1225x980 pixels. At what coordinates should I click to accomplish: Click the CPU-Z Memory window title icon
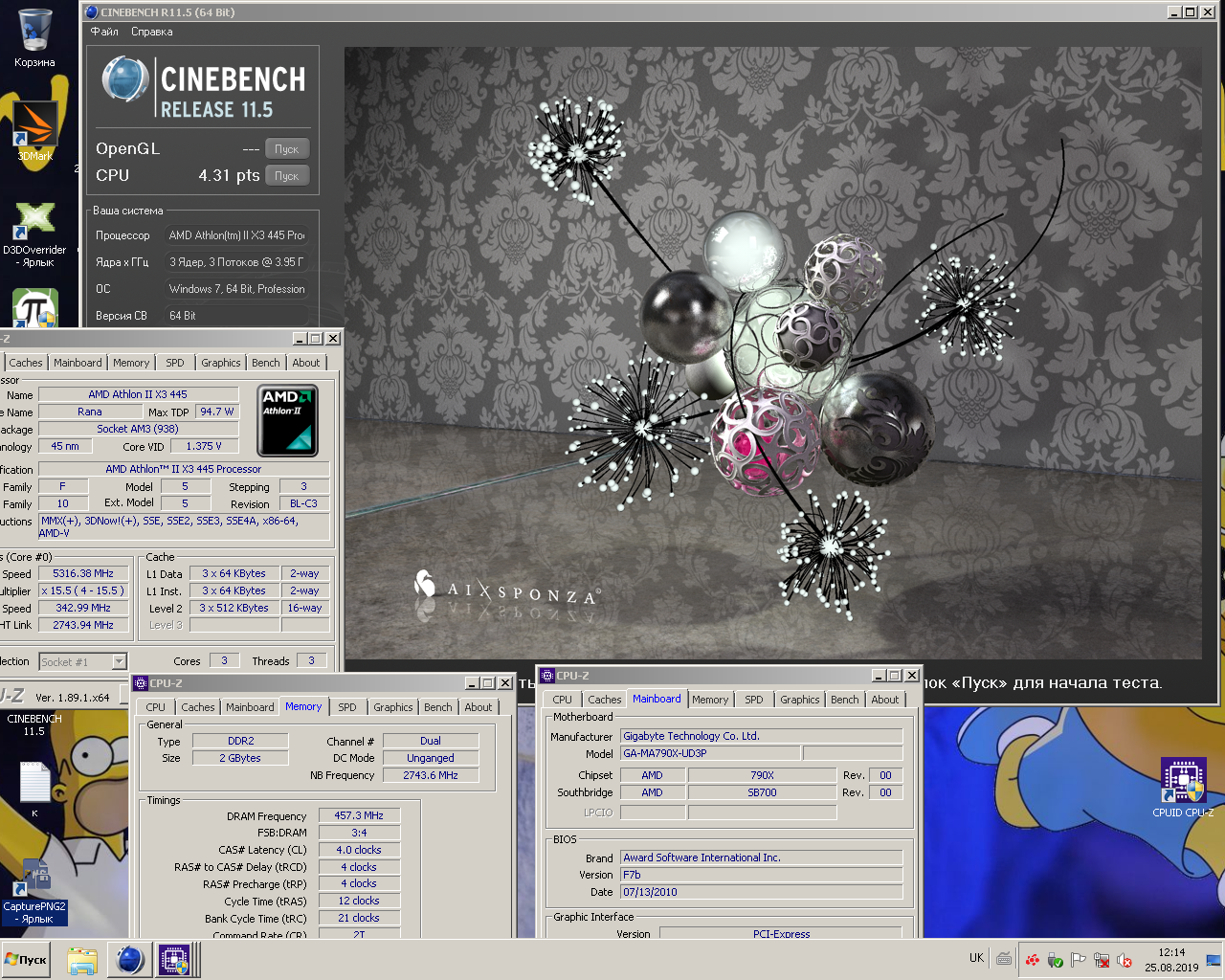[x=141, y=683]
